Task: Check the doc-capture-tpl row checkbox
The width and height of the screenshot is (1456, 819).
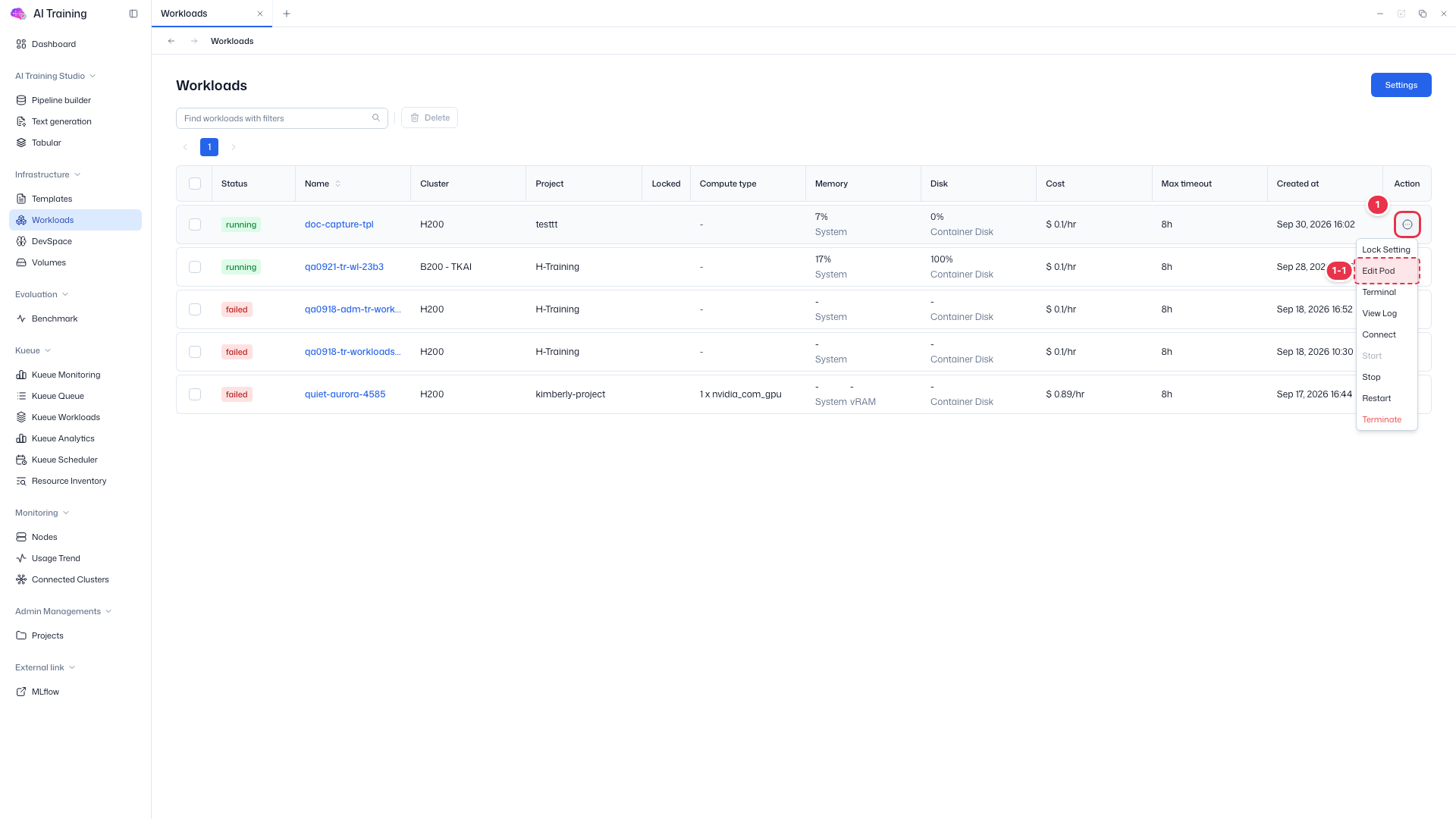Action: pyautogui.click(x=195, y=224)
